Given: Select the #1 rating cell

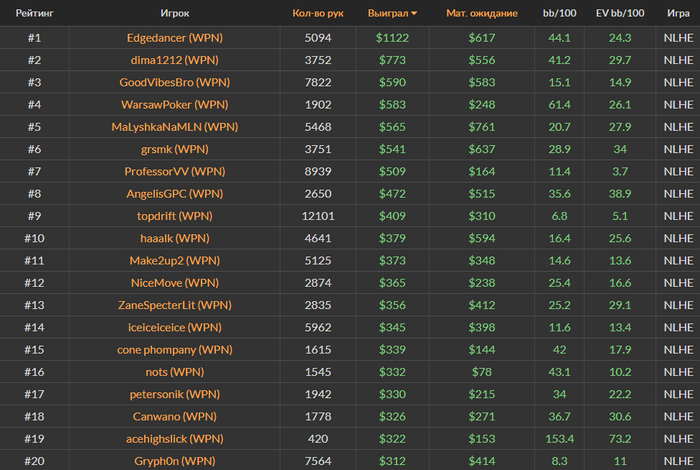Looking at the screenshot, I should coord(34,37).
